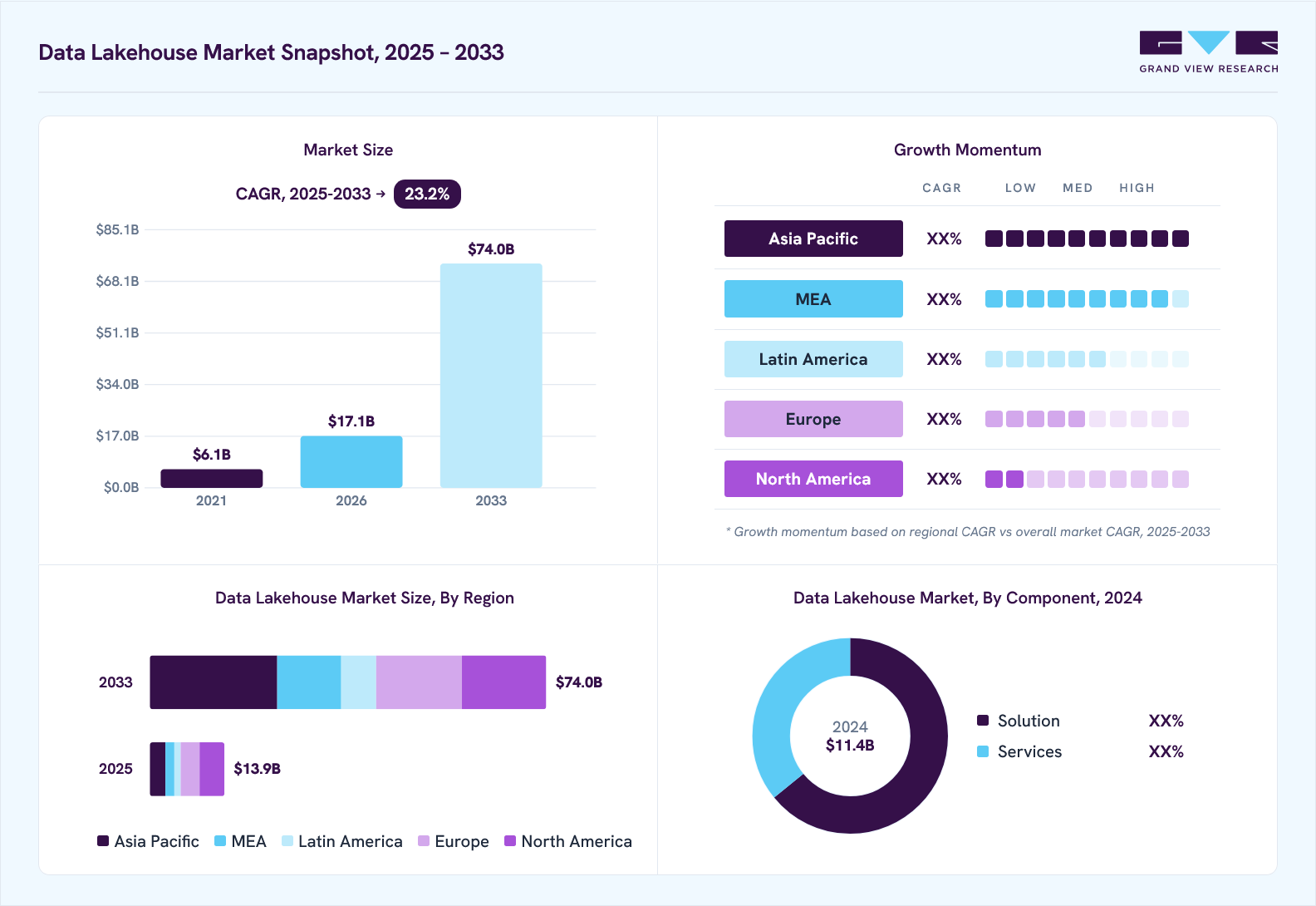Click the $6.1B bar label
1316x906 pixels.
212,455
